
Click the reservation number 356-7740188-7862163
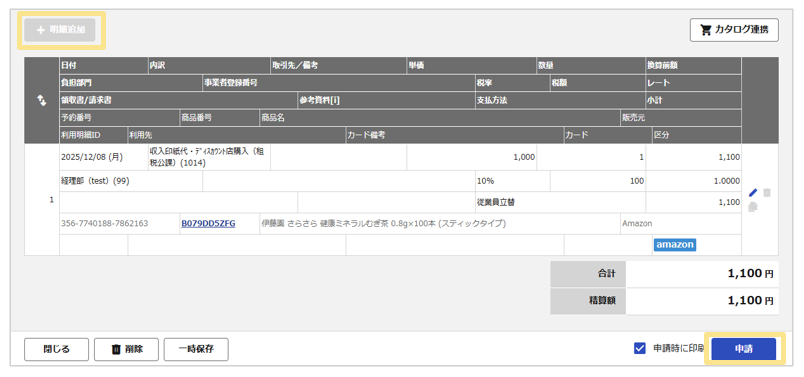pos(105,224)
